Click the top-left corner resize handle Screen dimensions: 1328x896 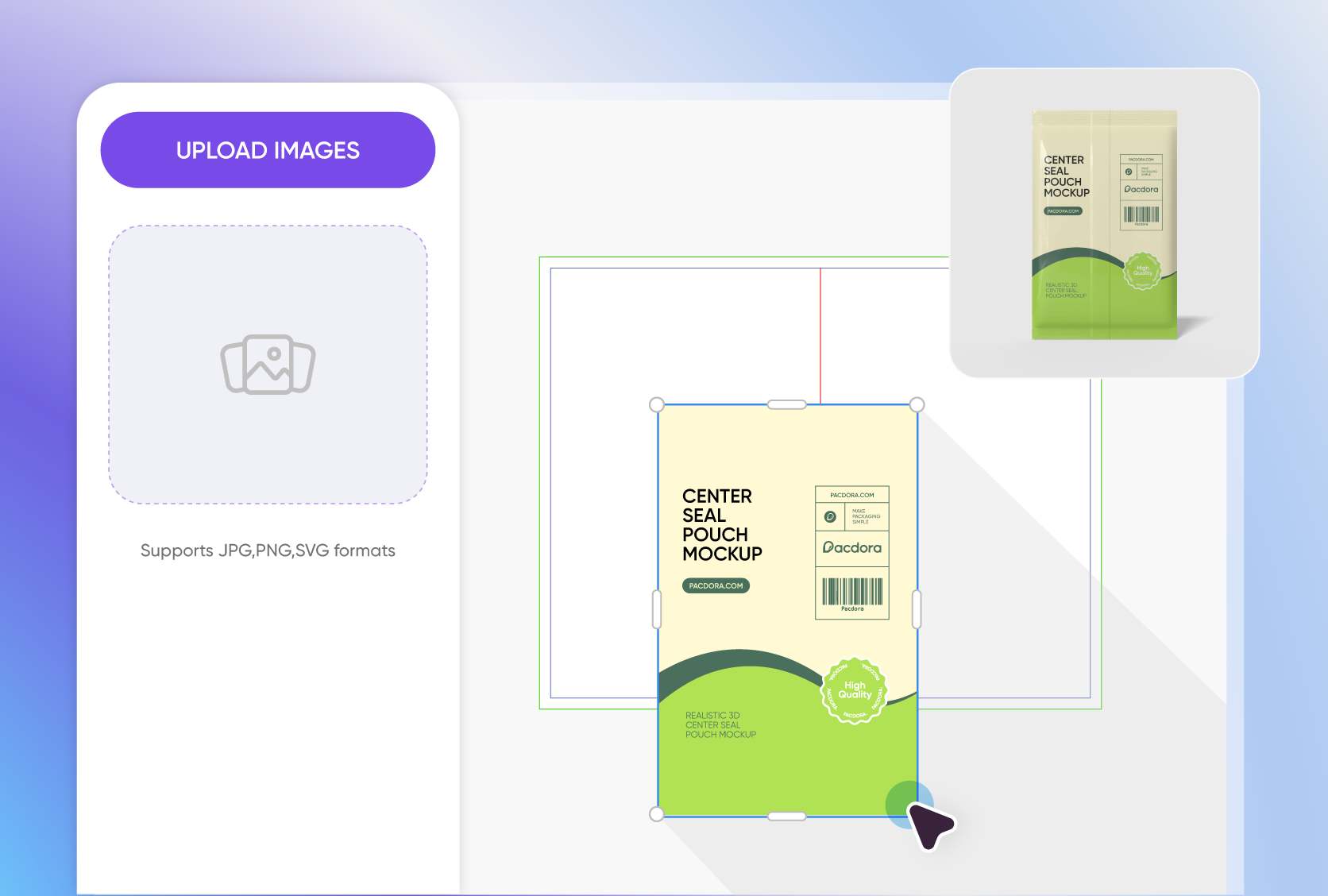[657, 405]
